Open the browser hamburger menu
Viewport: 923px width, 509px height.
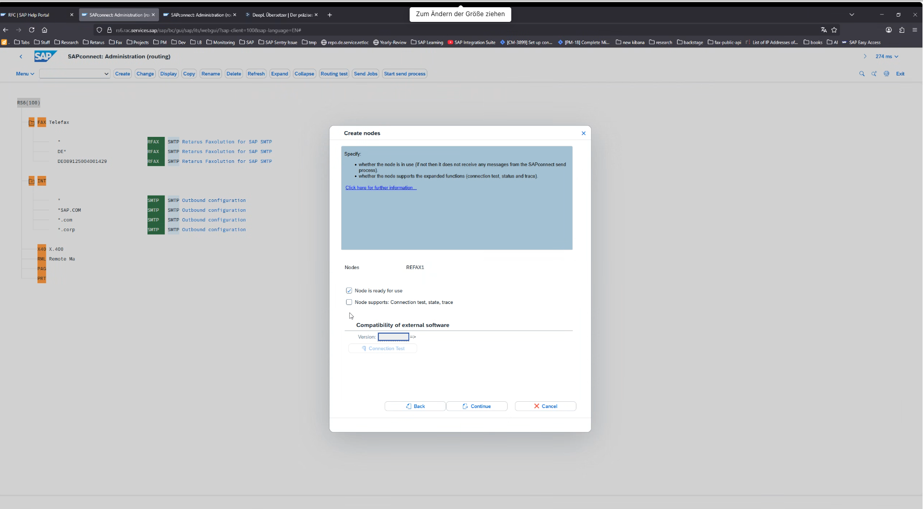click(x=915, y=30)
